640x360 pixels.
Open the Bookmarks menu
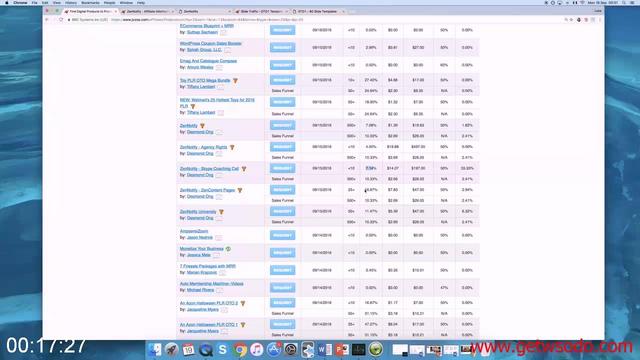[90, 2]
